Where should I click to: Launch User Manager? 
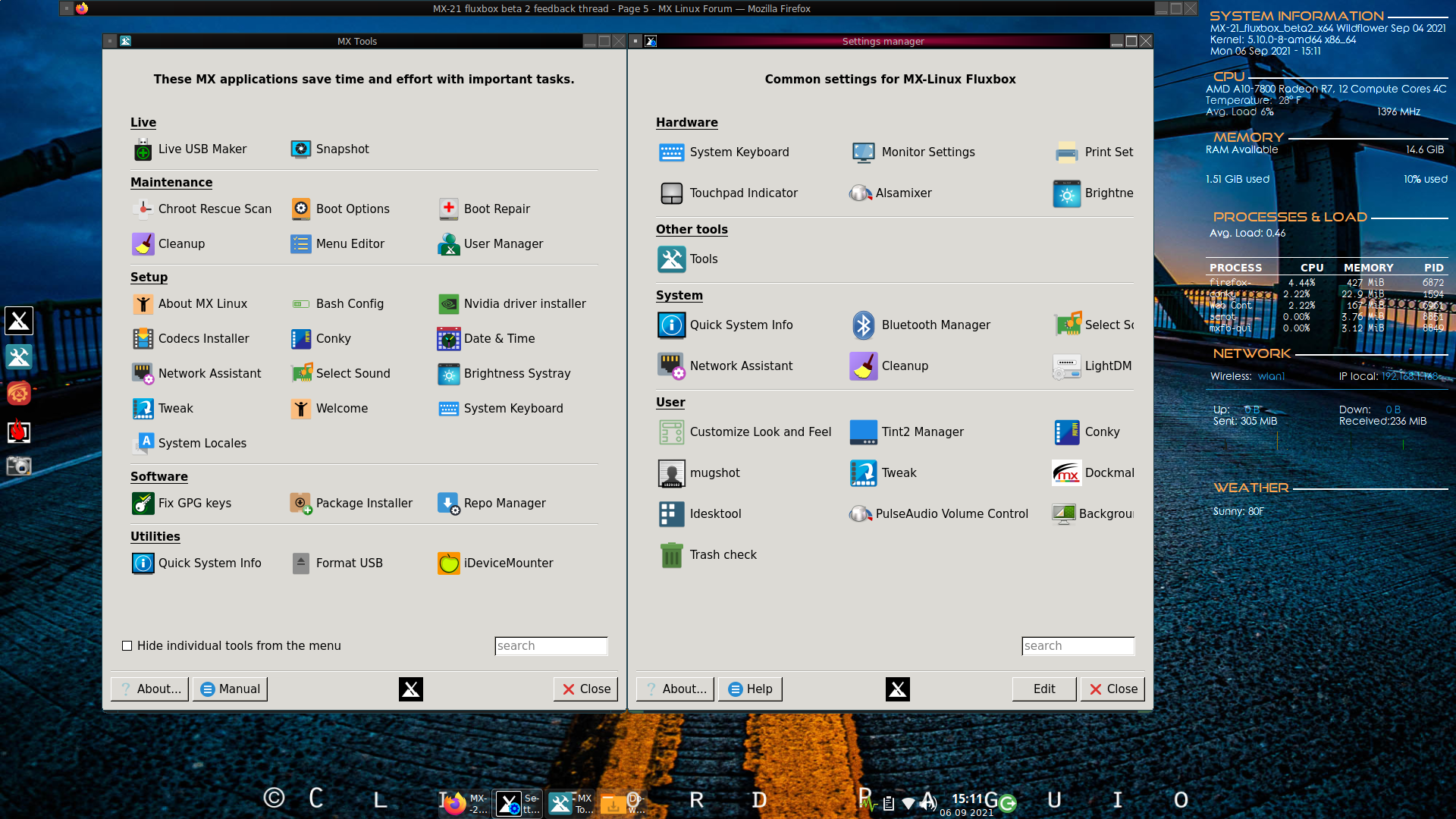coord(491,243)
